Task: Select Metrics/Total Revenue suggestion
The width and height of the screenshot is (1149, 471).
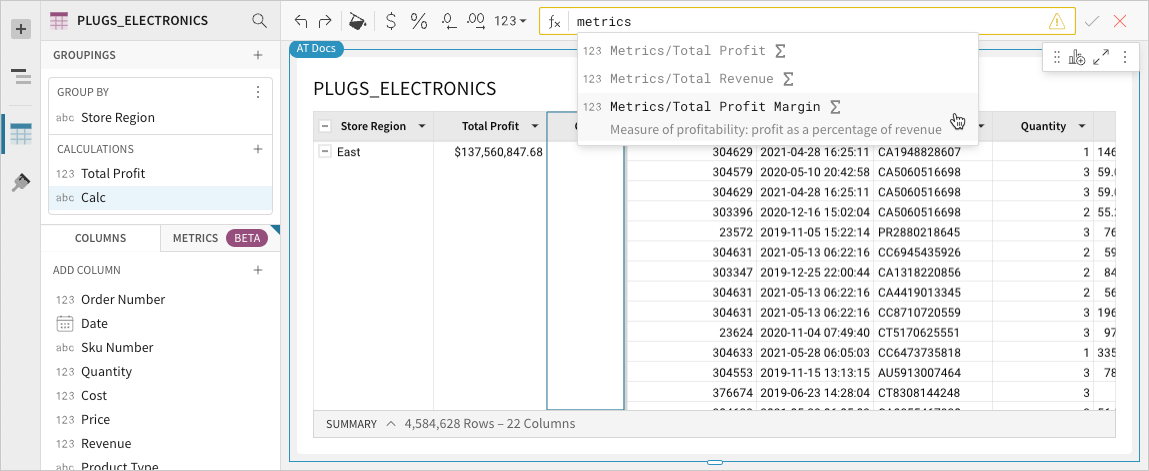Action: [x=691, y=78]
